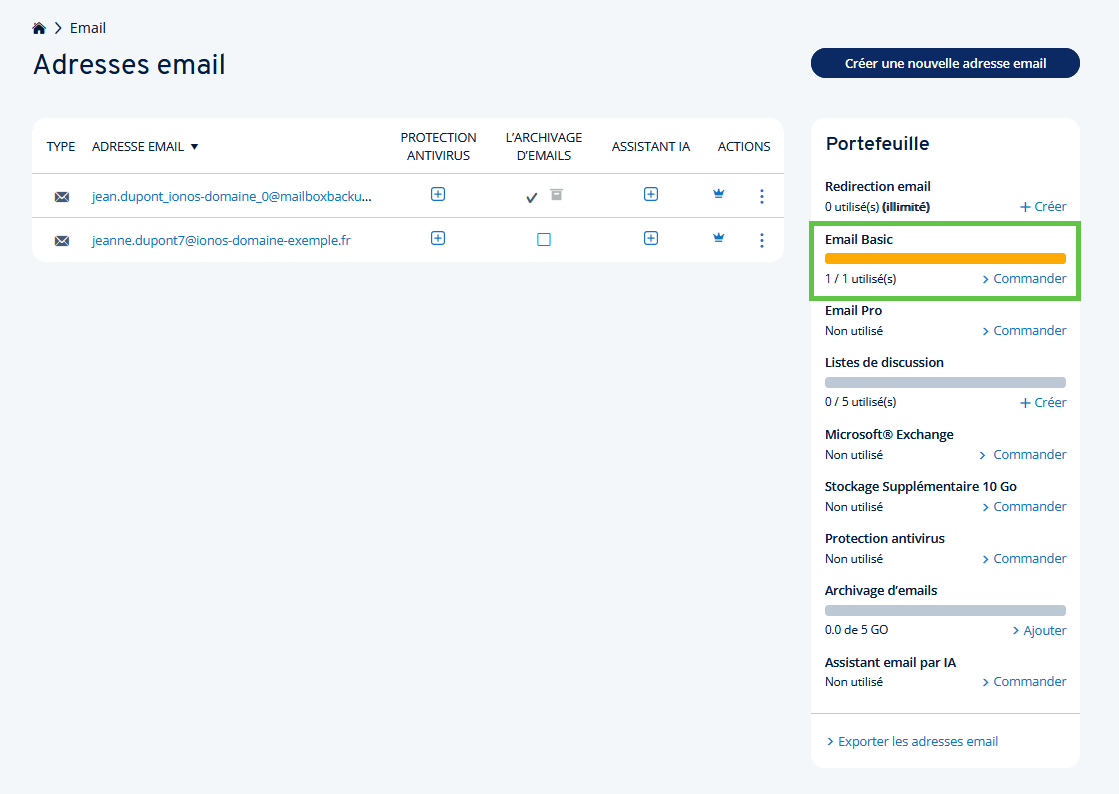Image resolution: width=1119 pixels, height=794 pixels.
Task: Add antivirus protection for jean.dupont address
Action: click(438, 194)
